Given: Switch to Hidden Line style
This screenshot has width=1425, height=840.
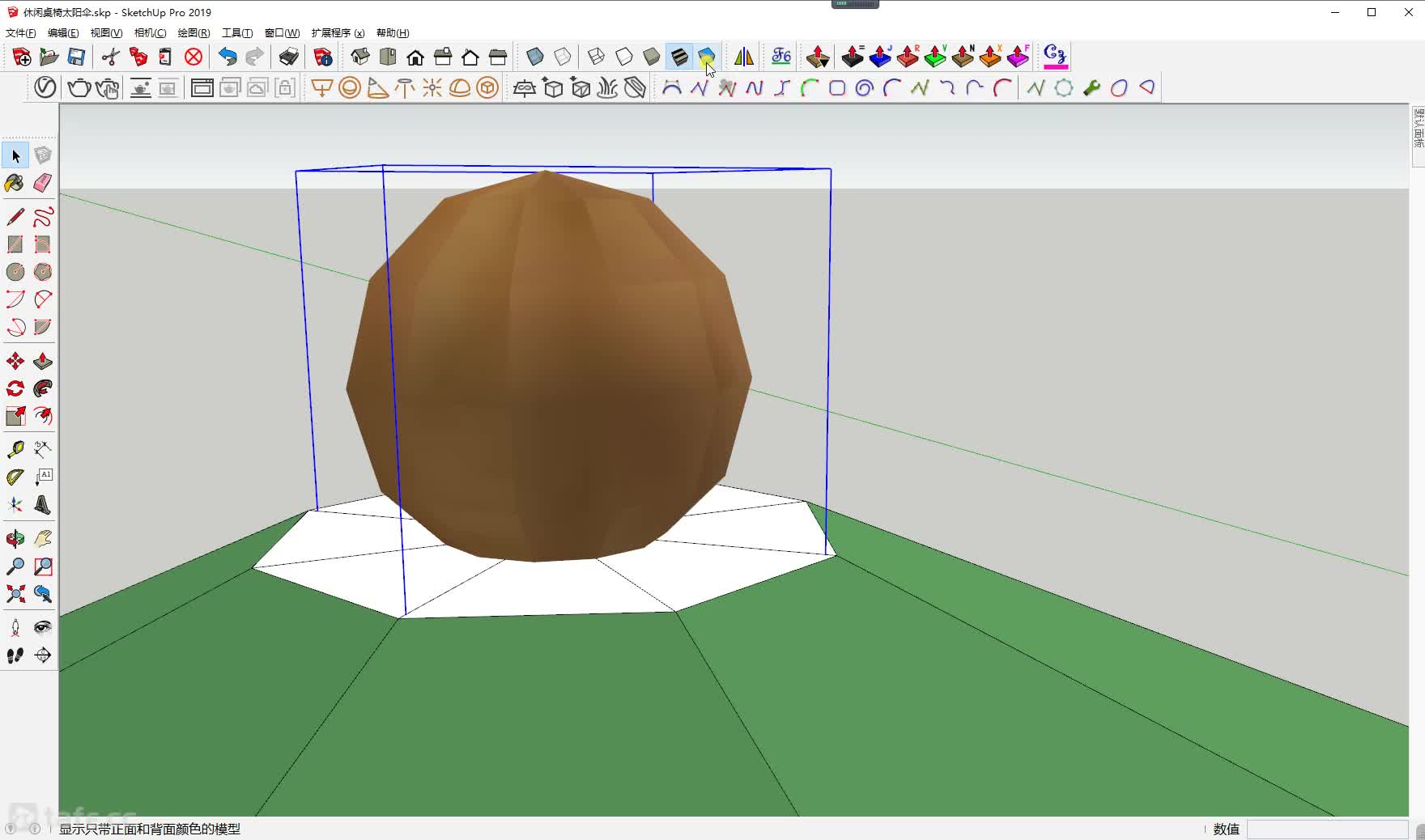Looking at the screenshot, I should [624, 57].
